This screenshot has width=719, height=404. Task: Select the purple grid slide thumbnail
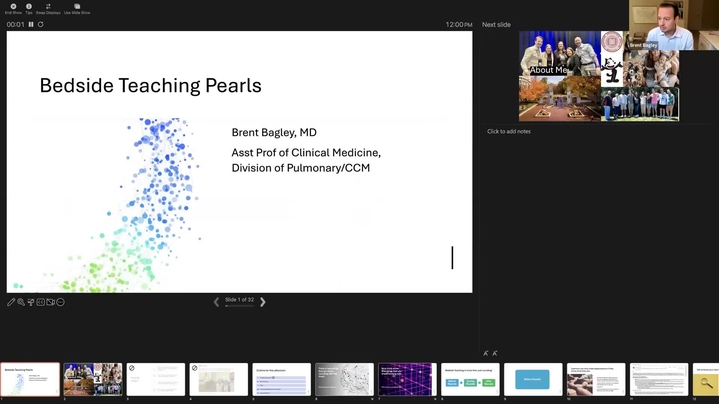click(x=406, y=379)
